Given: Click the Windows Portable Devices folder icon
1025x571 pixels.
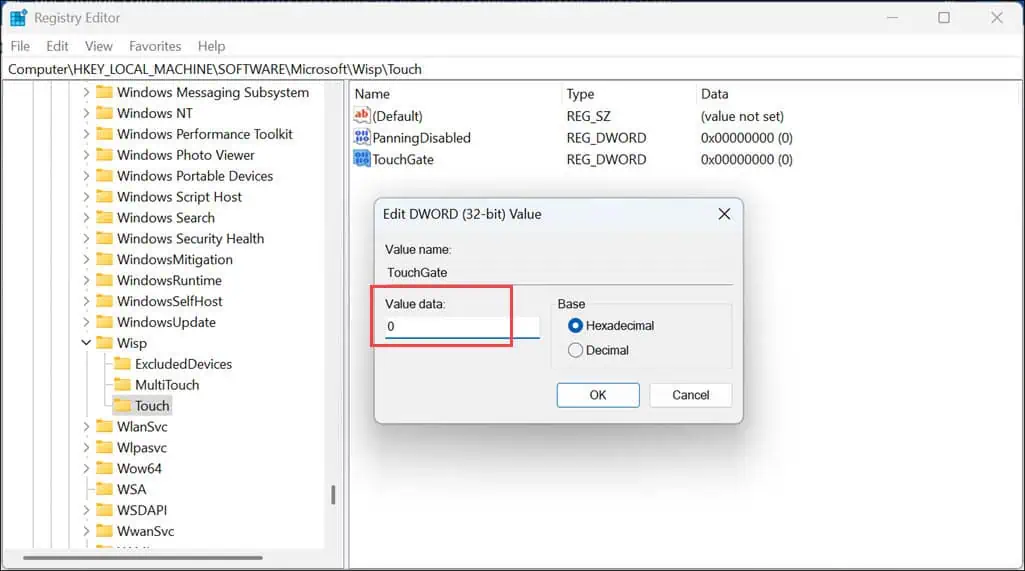Looking at the screenshot, I should pyautogui.click(x=104, y=176).
